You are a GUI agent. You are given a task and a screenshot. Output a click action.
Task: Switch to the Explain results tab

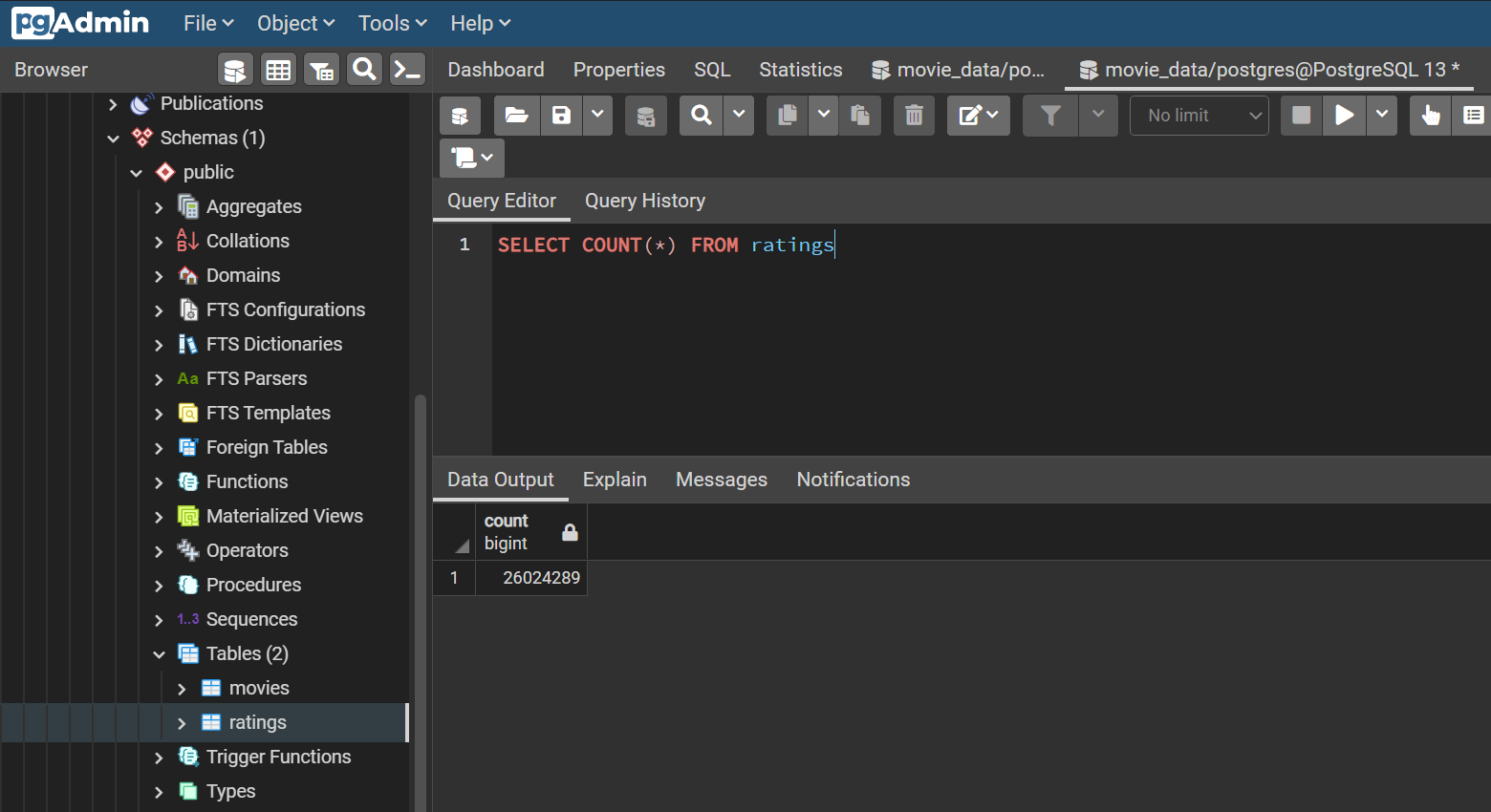(615, 480)
